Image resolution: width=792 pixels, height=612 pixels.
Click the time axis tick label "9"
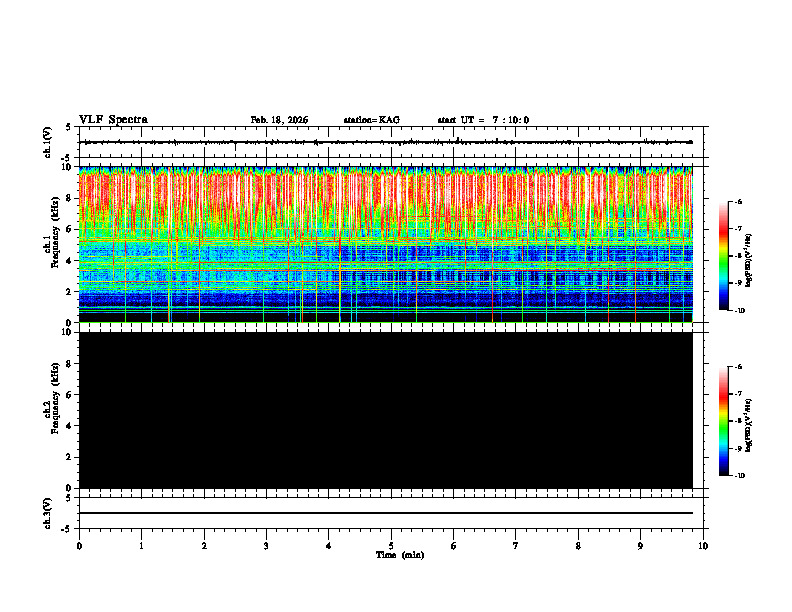coord(640,546)
